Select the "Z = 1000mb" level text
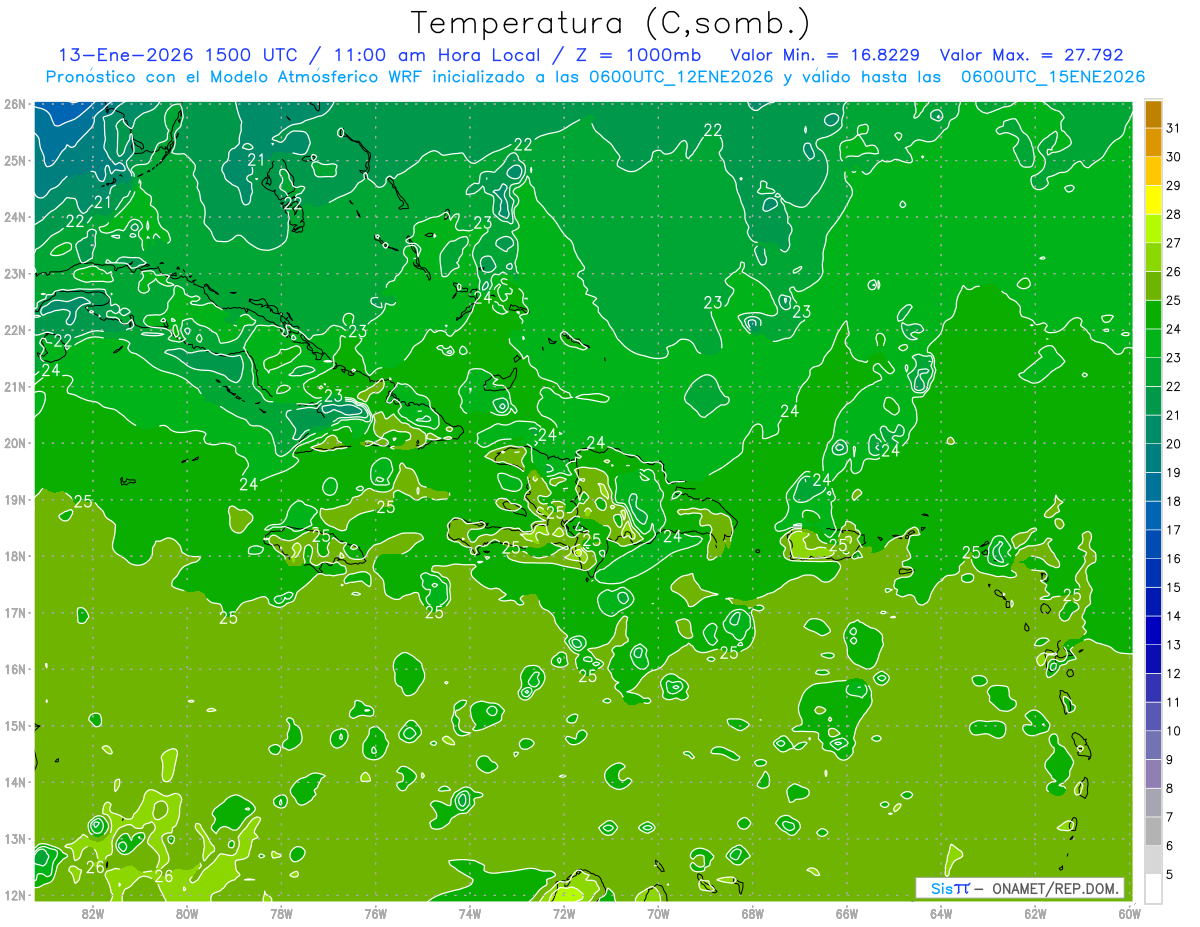The width and height of the screenshot is (1200, 927). point(640,55)
